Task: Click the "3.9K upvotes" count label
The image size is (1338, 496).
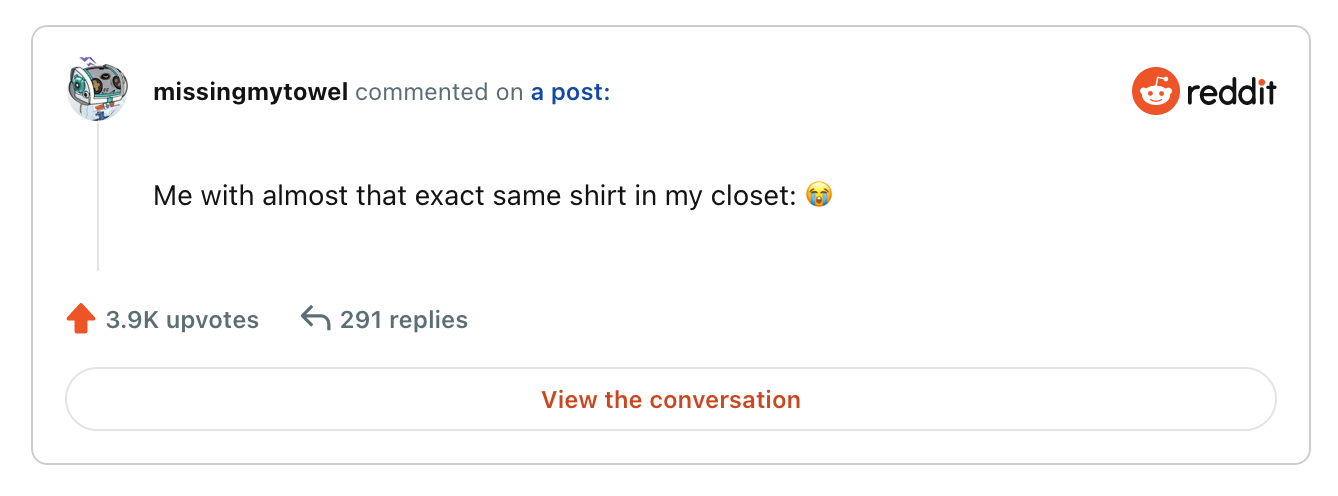Action: coord(182,320)
